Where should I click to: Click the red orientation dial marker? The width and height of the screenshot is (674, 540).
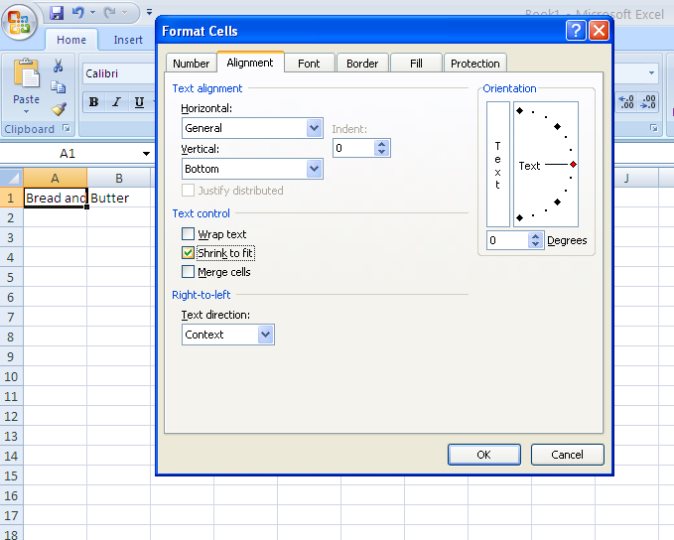pyautogui.click(x=573, y=164)
